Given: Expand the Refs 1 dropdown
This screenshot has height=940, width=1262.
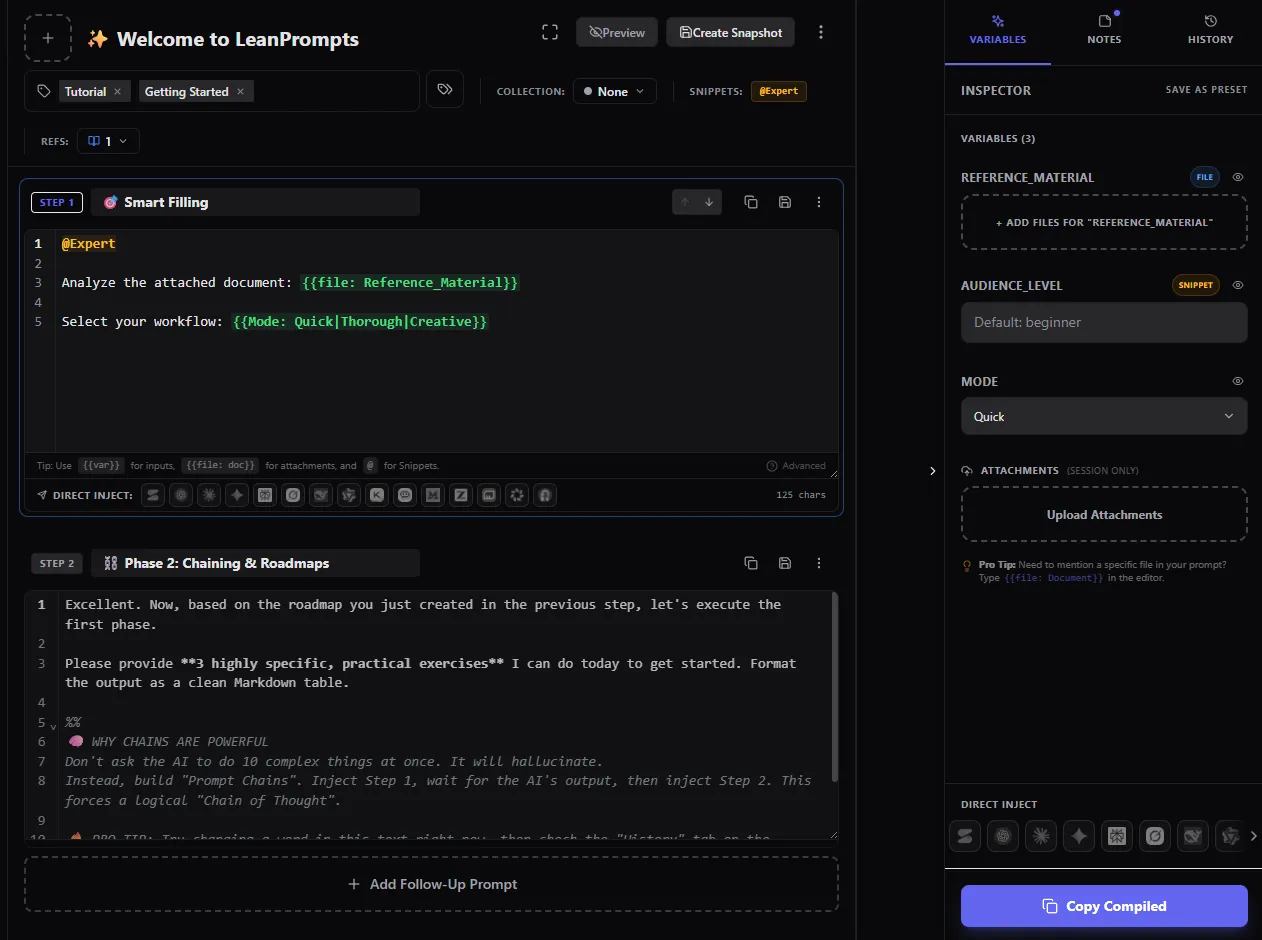Looking at the screenshot, I should click(x=108, y=141).
